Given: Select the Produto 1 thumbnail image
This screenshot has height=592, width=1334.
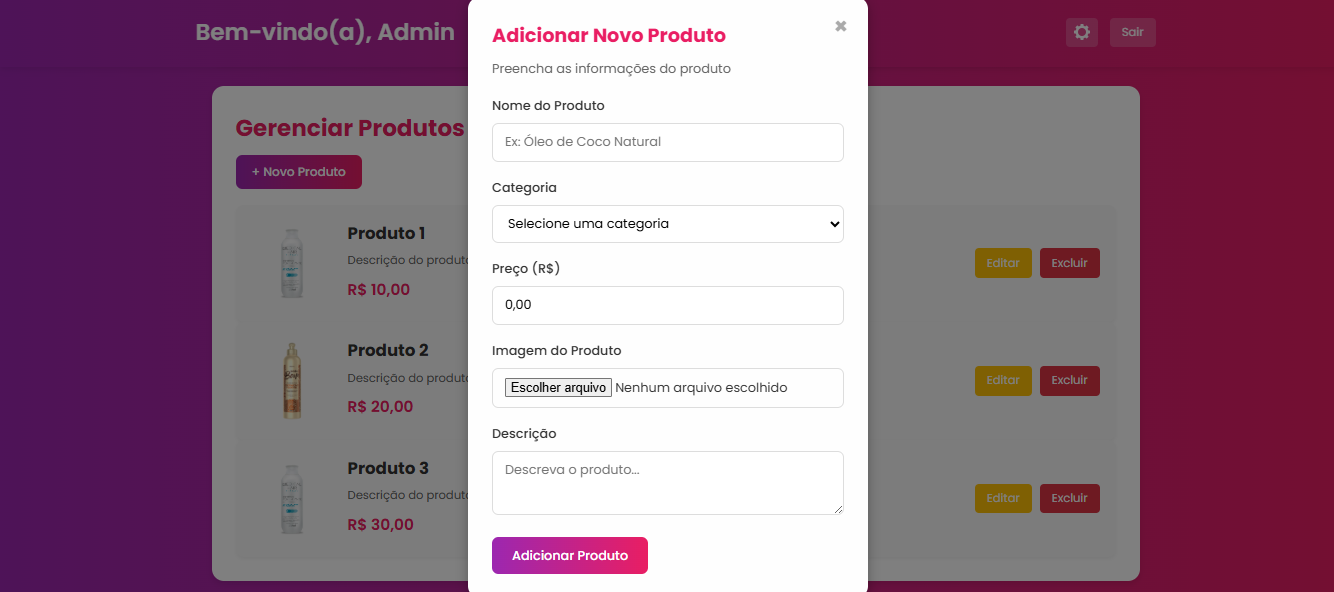Looking at the screenshot, I should point(291,262).
